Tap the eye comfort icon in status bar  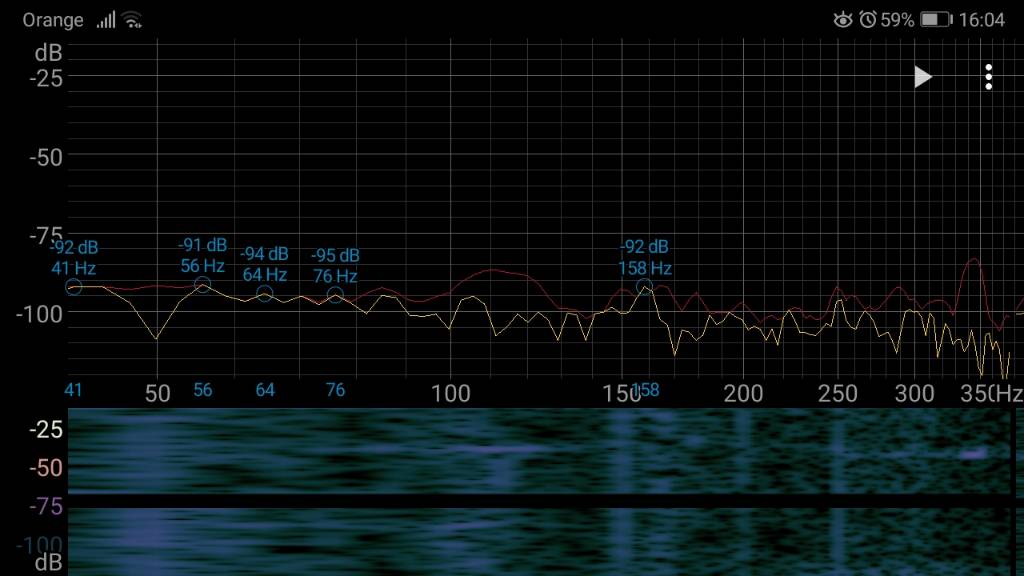(x=843, y=20)
